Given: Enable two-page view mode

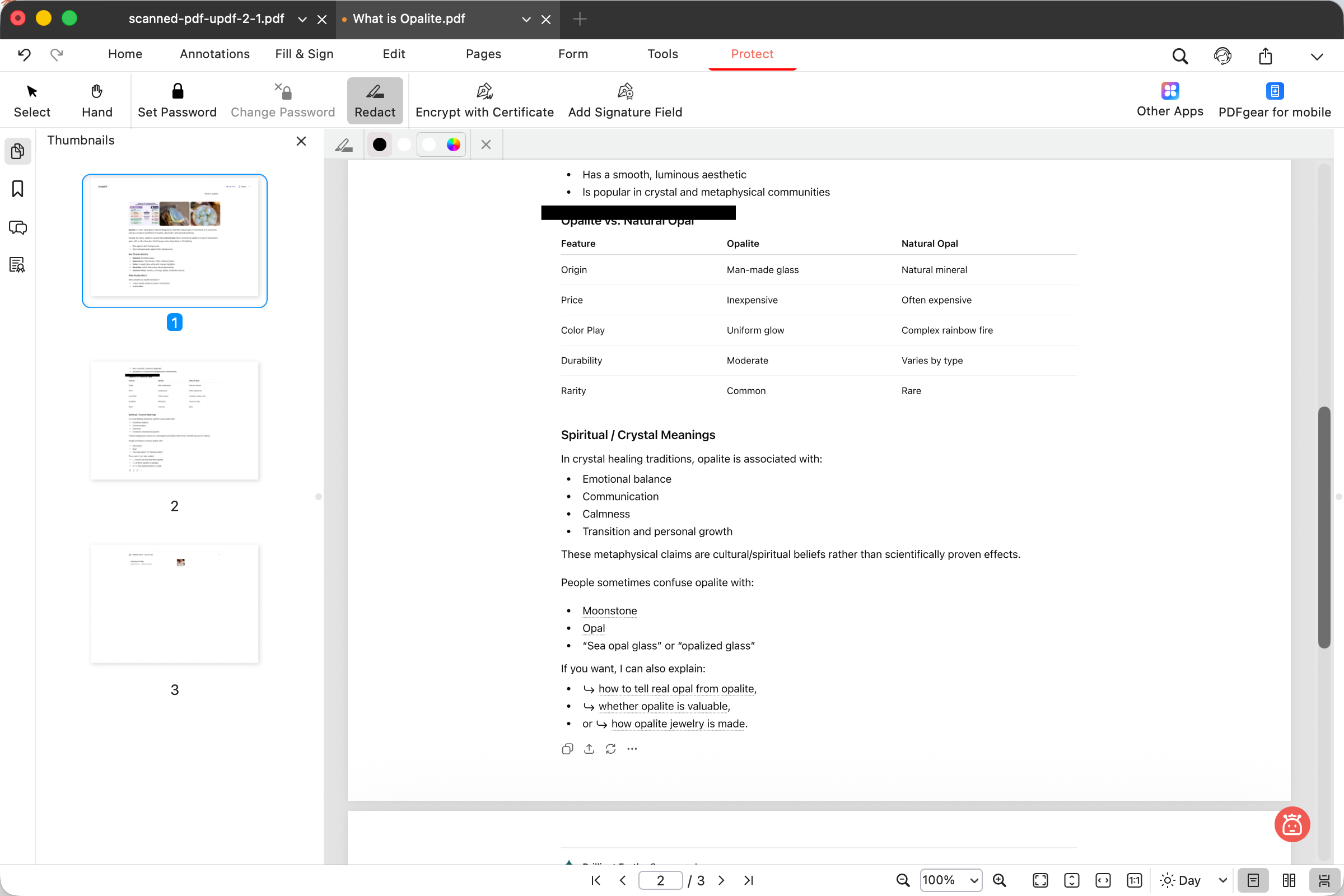Looking at the screenshot, I should 1289,880.
